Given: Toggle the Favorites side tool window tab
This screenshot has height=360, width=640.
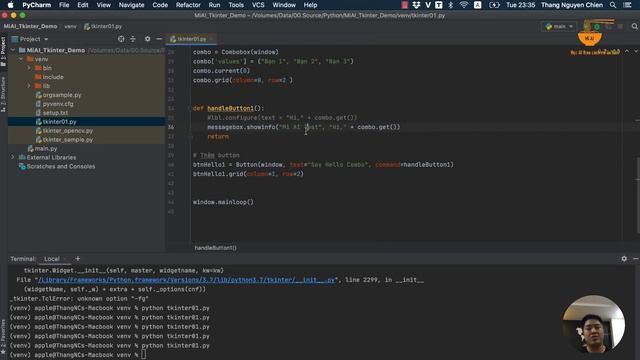Looking at the screenshot, I should tap(3, 337).
